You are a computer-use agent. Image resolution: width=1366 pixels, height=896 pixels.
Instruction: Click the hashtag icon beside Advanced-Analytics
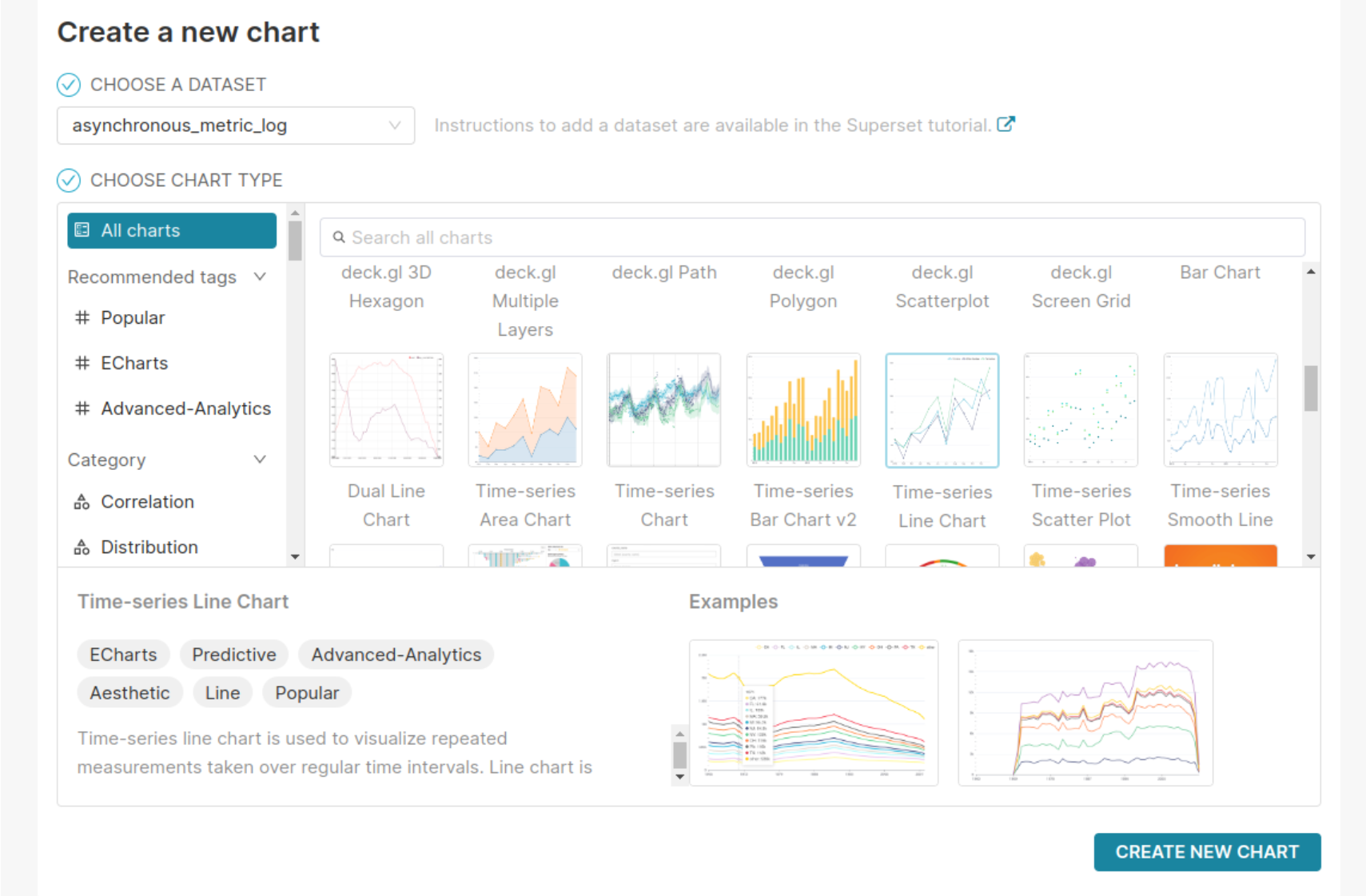pyautogui.click(x=82, y=408)
